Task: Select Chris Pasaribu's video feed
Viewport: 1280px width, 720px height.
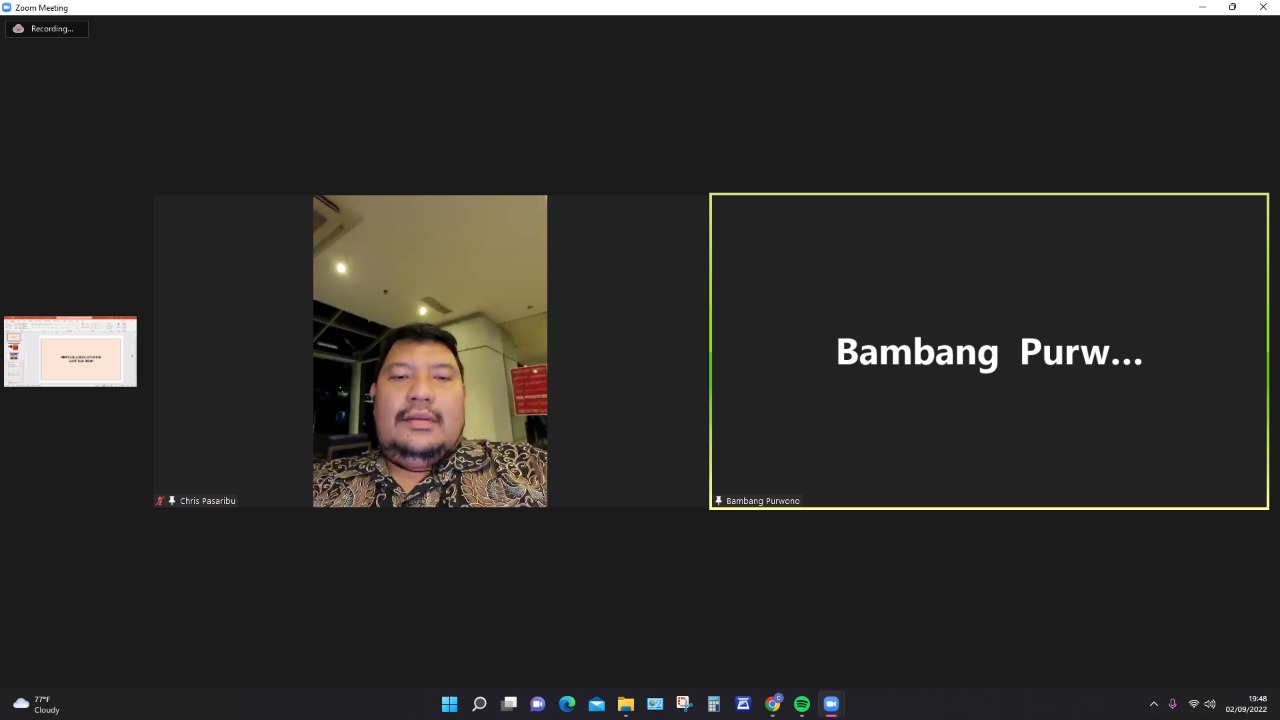Action: 430,351
